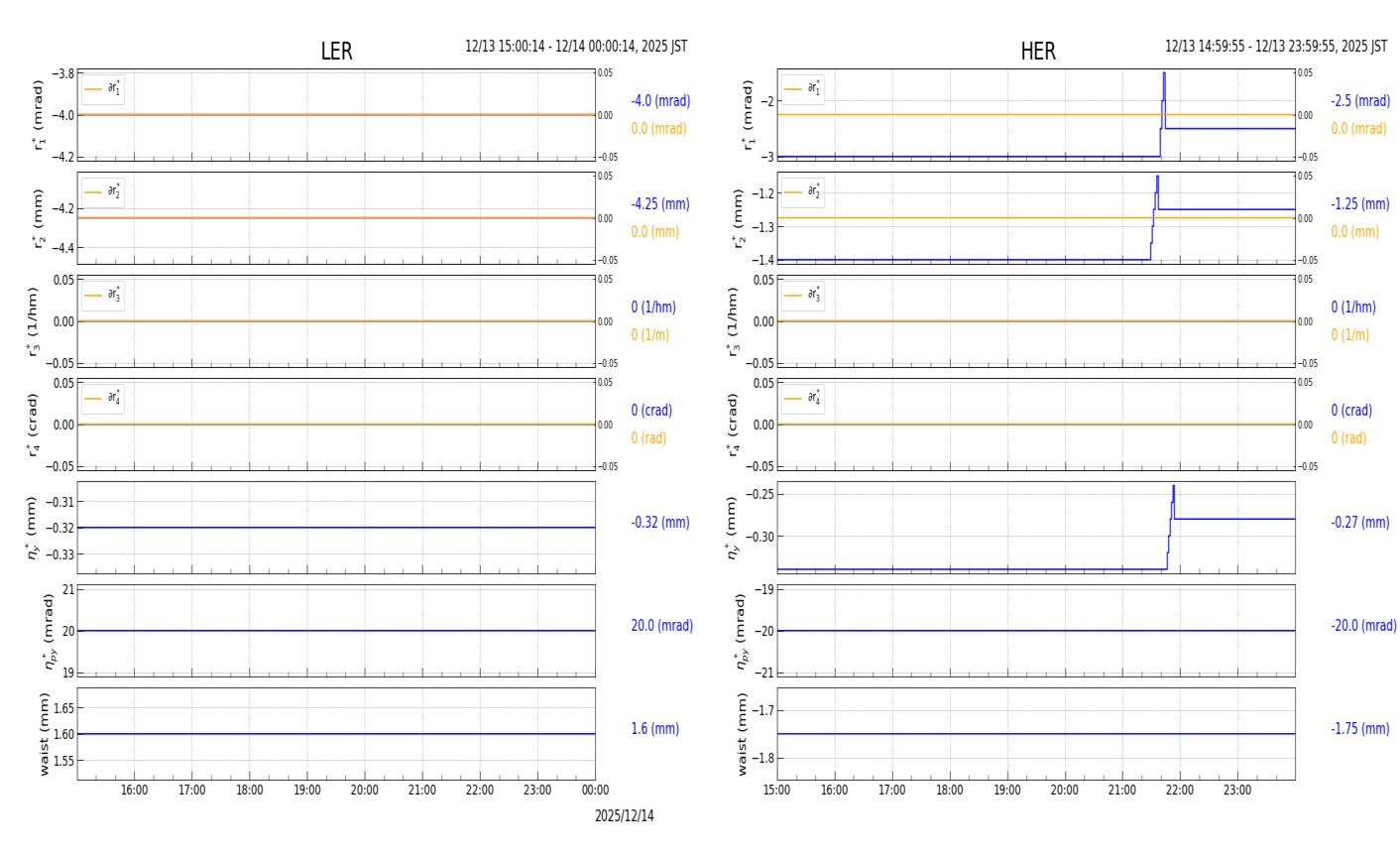Click the ∂r1* legend in HER top plot

(802, 89)
